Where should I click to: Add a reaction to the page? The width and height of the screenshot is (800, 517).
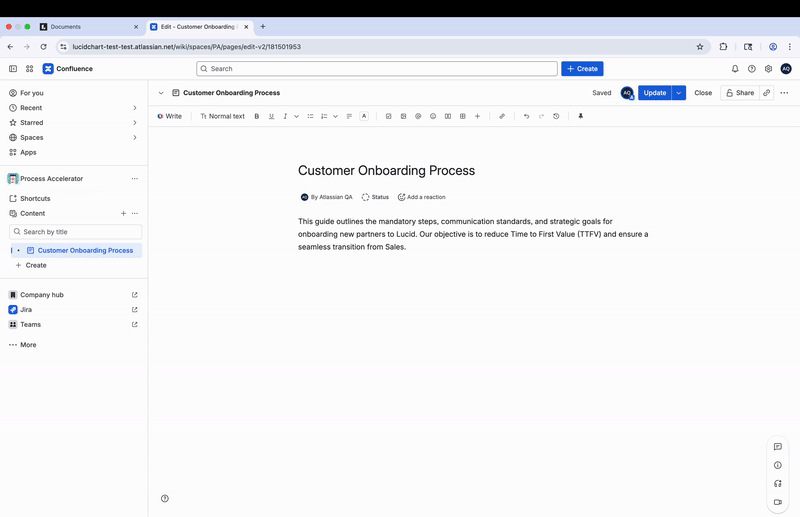(x=421, y=197)
